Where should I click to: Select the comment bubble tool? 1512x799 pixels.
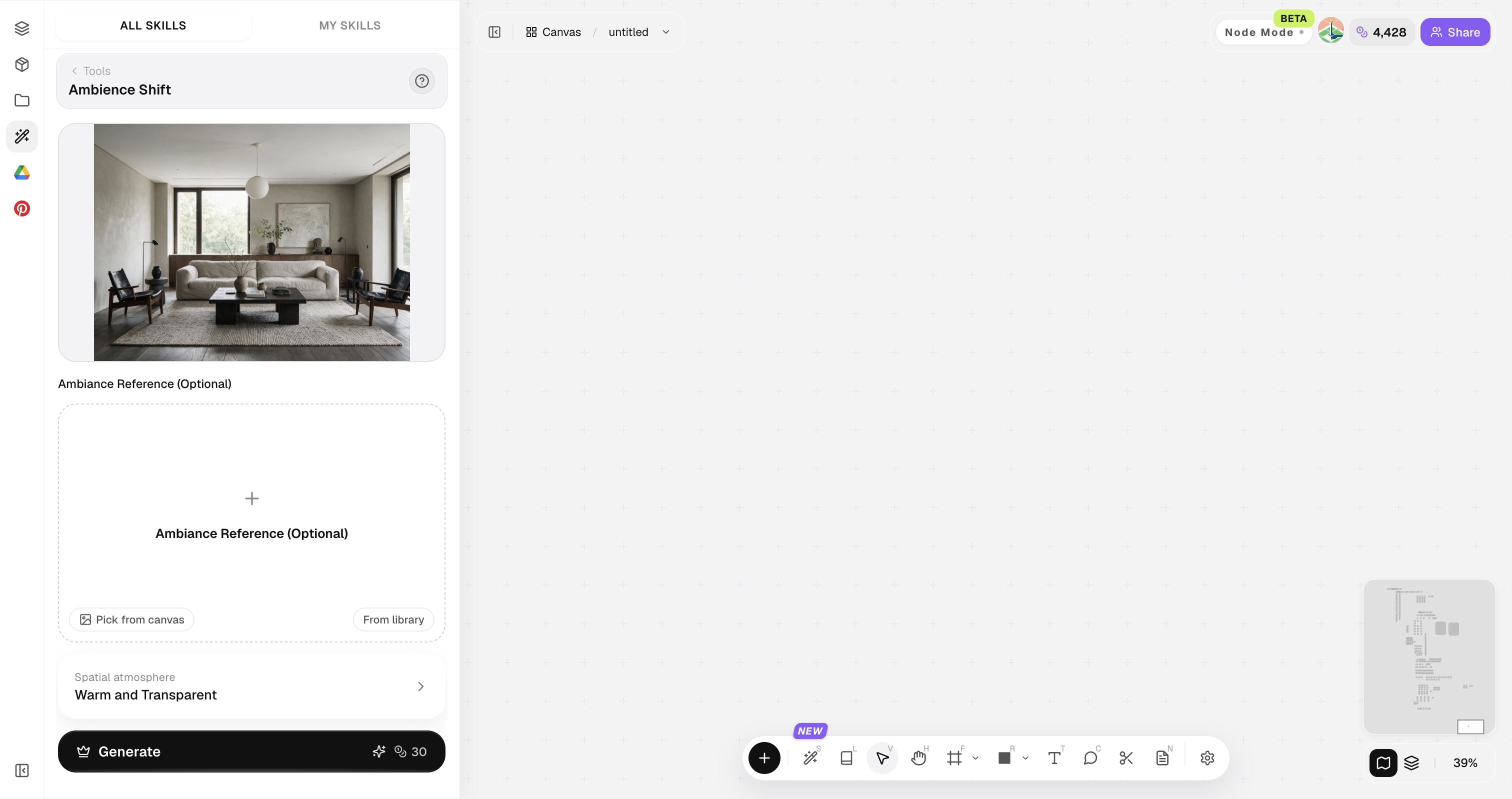point(1090,758)
